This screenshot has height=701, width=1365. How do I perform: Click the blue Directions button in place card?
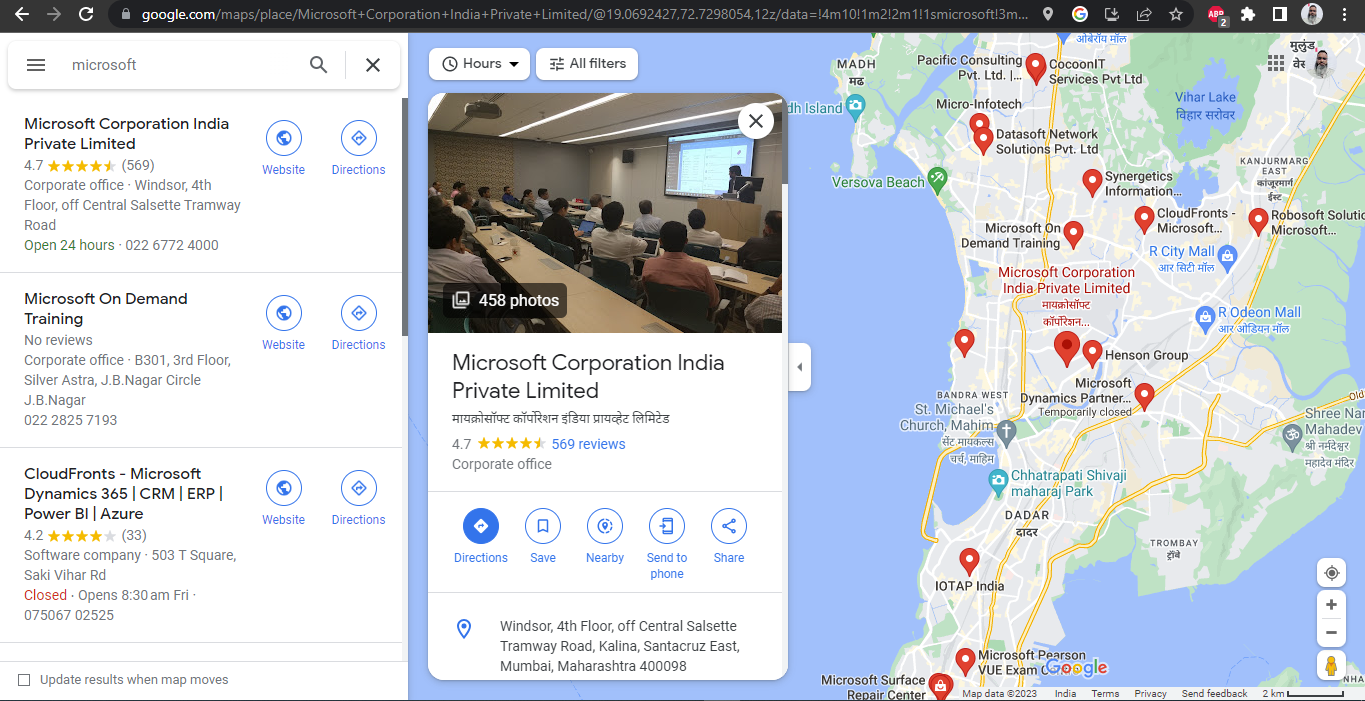click(481, 526)
